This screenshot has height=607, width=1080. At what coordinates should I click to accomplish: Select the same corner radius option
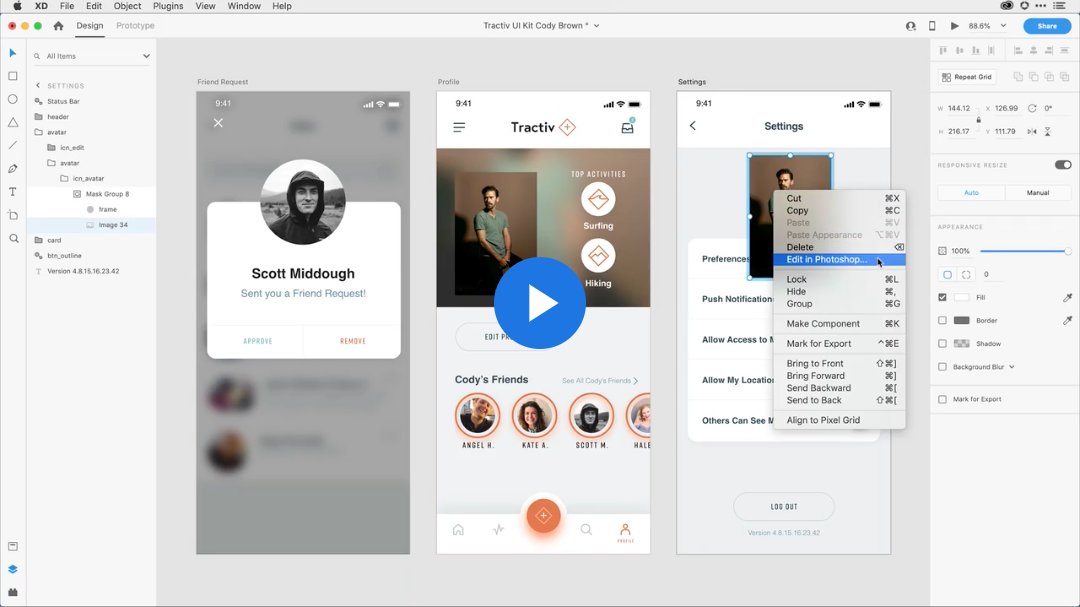947,274
